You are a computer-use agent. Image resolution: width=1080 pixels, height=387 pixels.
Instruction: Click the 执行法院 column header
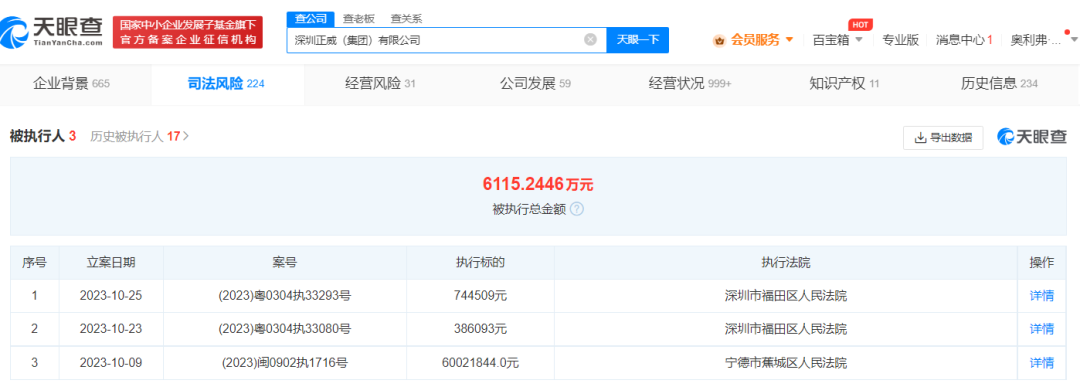click(786, 262)
